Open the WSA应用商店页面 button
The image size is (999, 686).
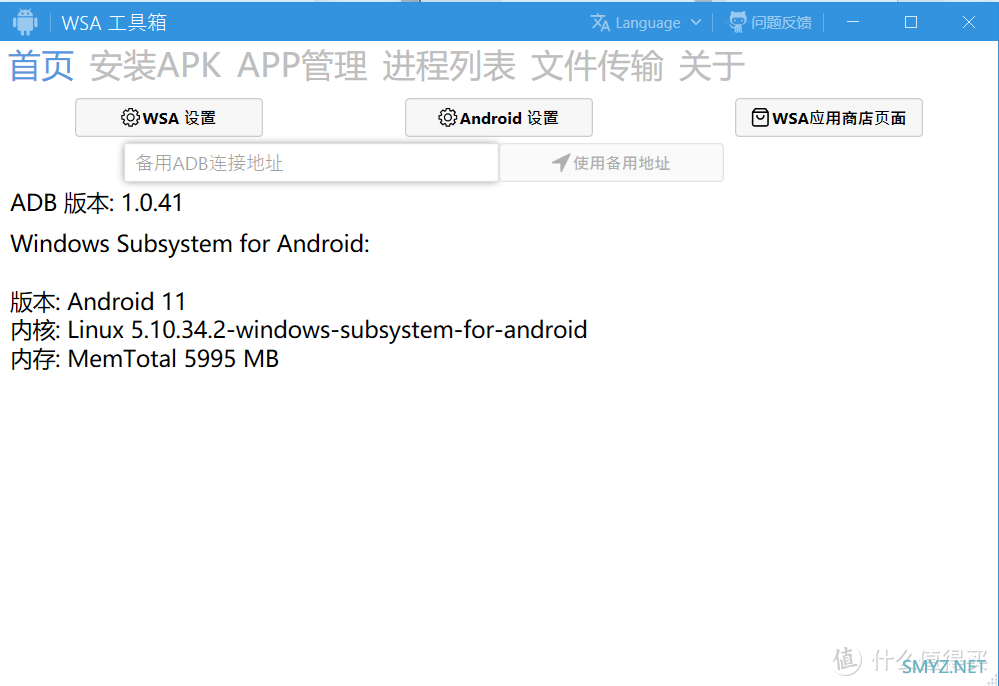point(829,118)
